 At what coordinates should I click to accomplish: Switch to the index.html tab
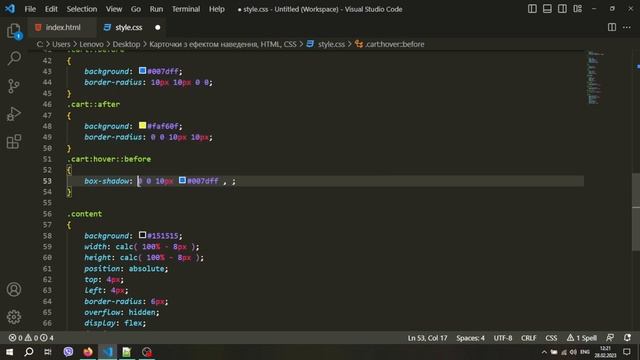click(62, 27)
